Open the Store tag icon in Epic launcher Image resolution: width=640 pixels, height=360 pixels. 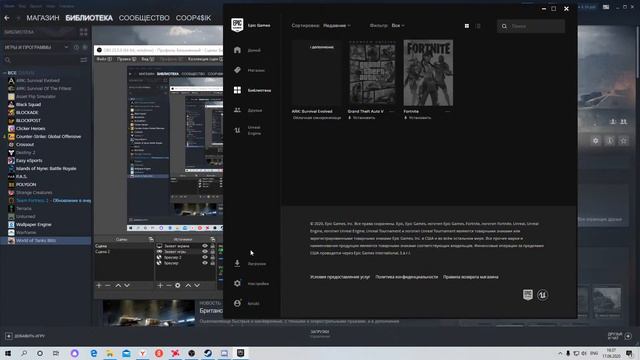click(x=237, y=70)
